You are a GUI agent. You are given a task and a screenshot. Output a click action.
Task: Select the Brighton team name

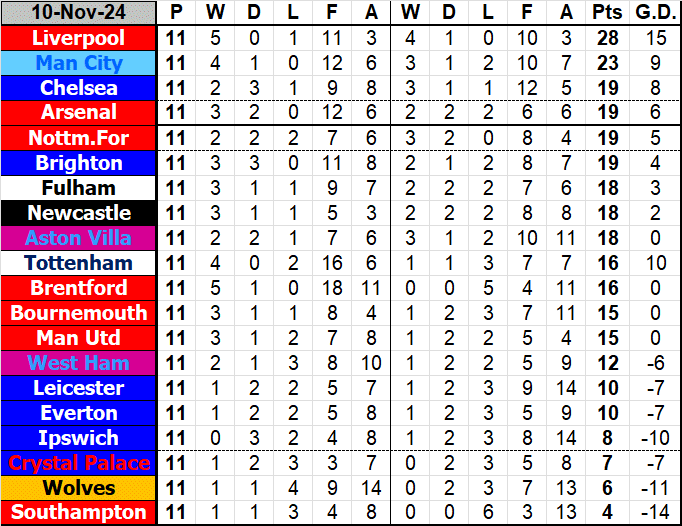(79, 163)
